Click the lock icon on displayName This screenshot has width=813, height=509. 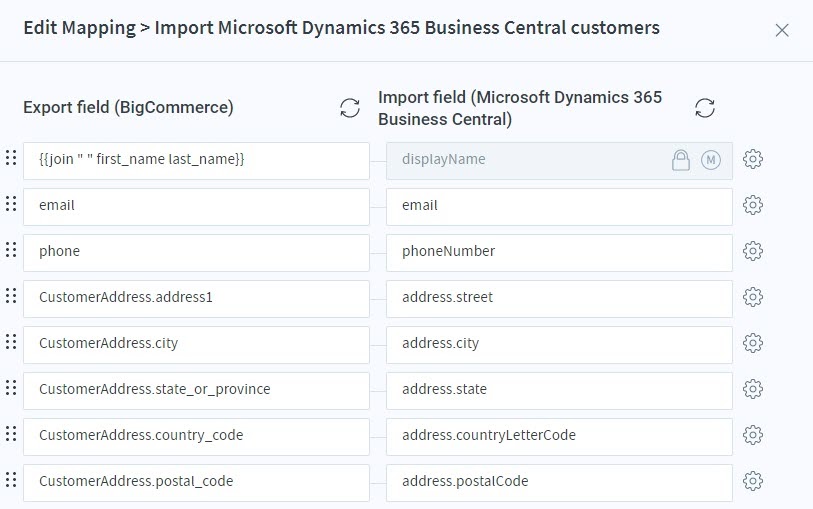(x=680, y=160)
